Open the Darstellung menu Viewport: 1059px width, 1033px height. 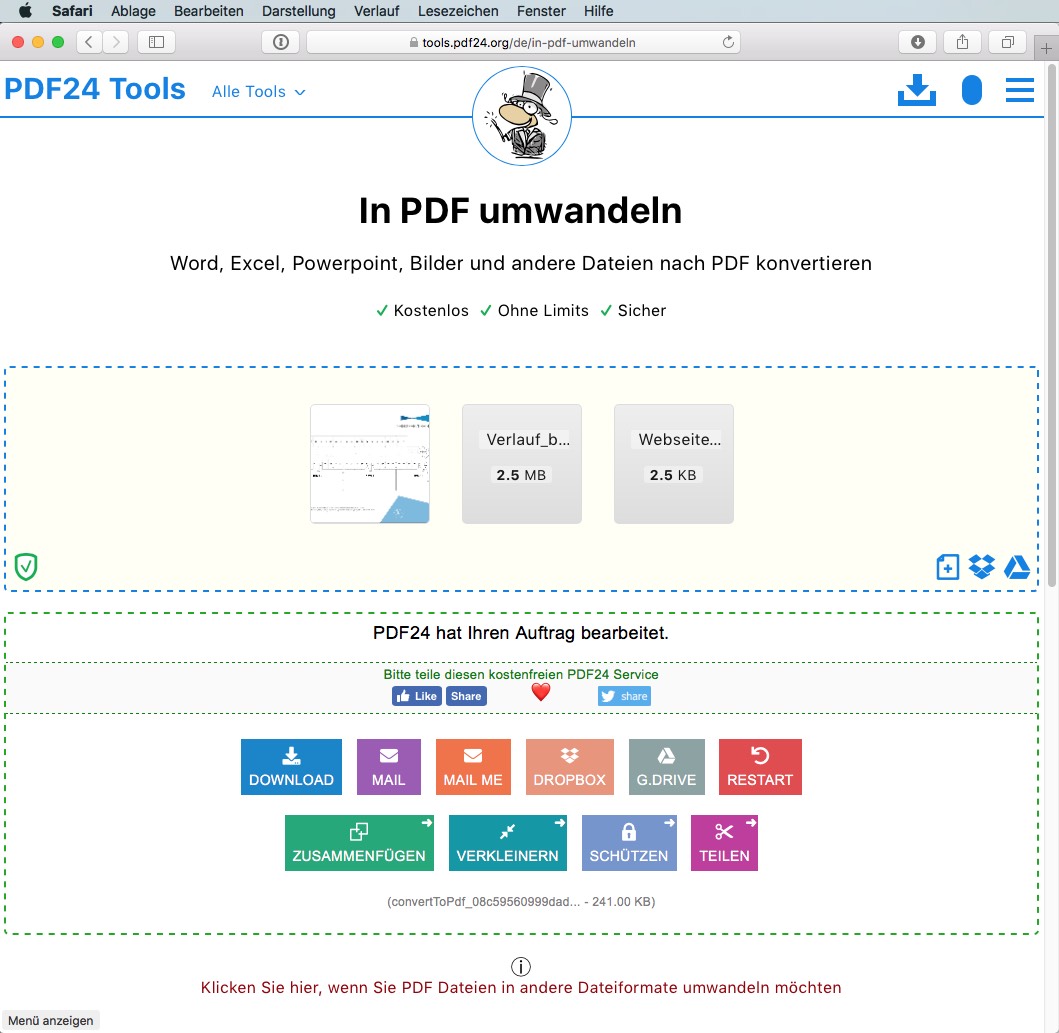[299, 11]
